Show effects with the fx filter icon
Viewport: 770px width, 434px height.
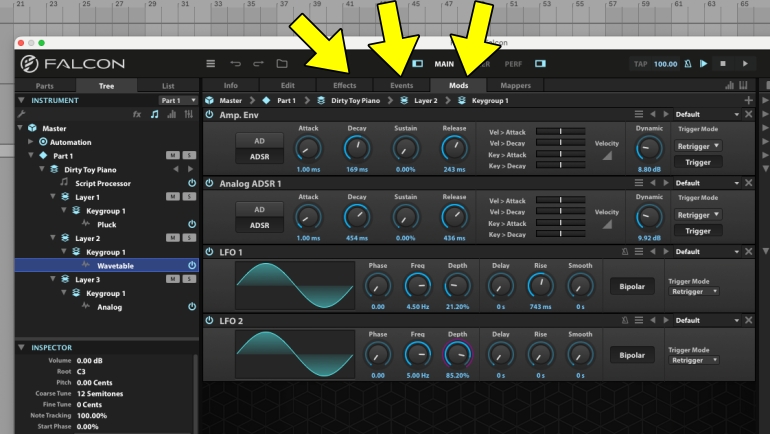(137, 114)
